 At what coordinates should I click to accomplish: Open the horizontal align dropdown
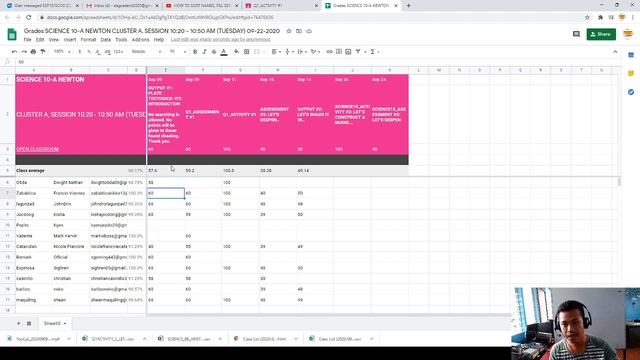click(x=276, y=52)
